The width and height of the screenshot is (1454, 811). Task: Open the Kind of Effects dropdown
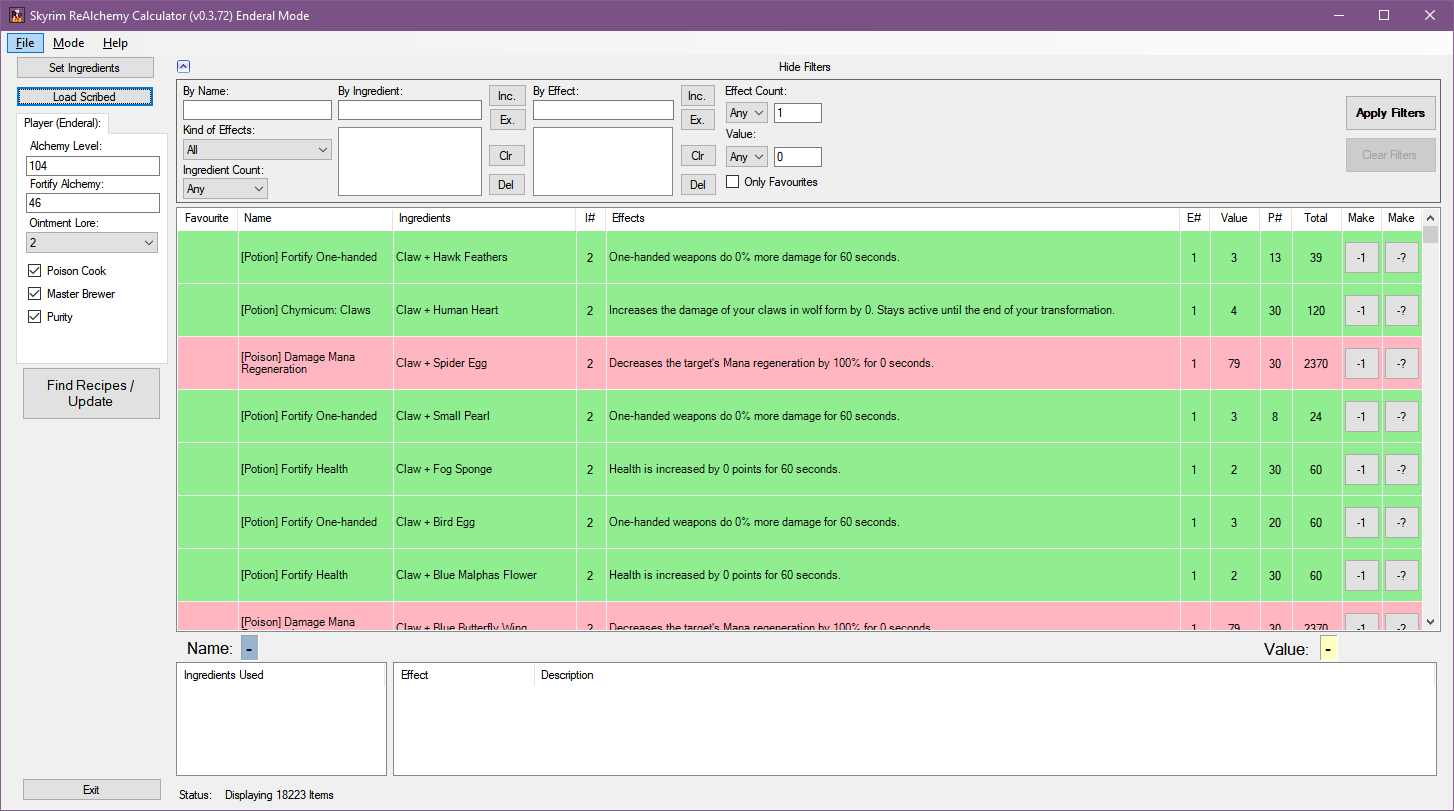click(257, 149)
